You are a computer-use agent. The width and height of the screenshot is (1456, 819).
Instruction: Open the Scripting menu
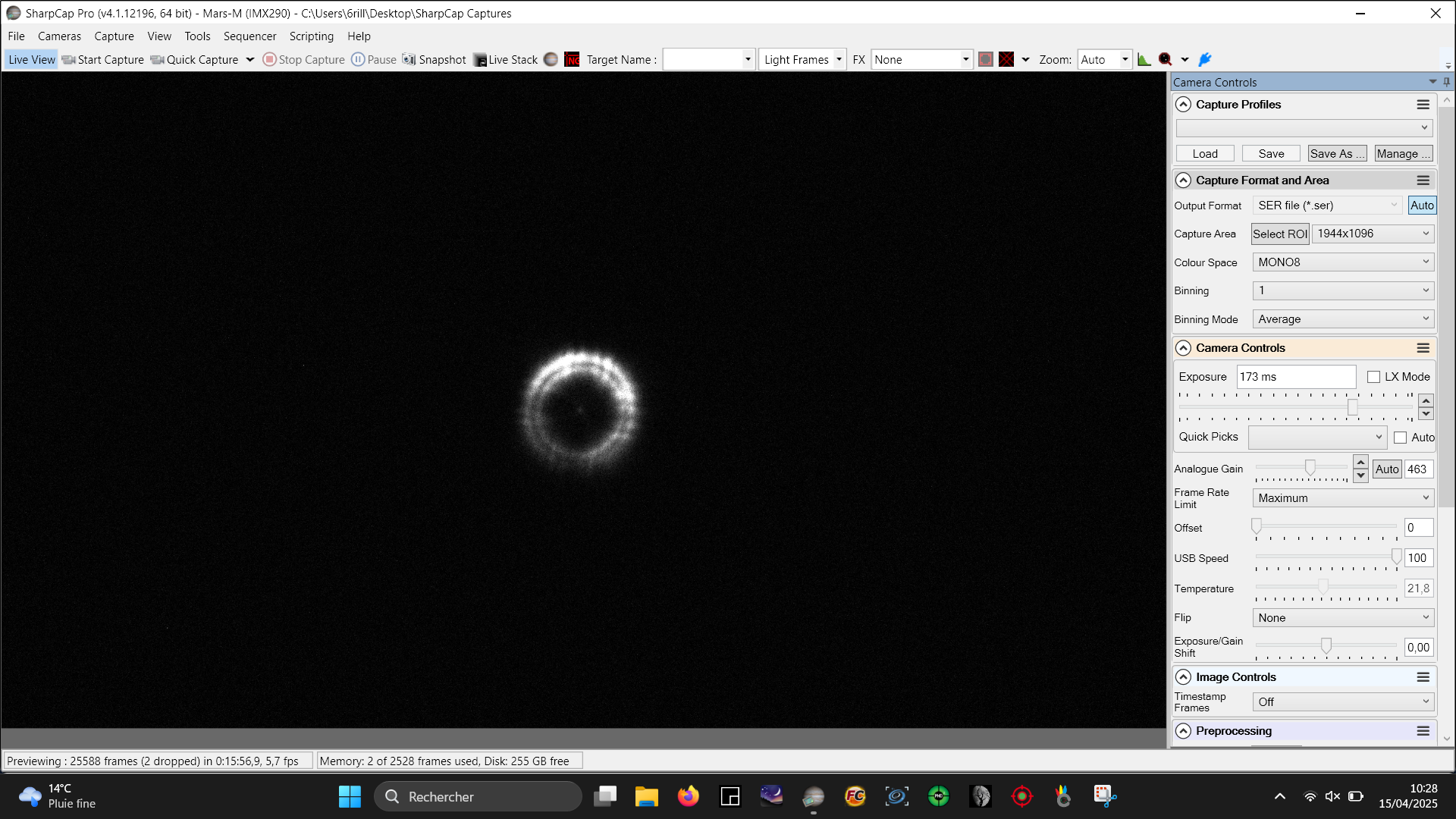coord(311,36)
